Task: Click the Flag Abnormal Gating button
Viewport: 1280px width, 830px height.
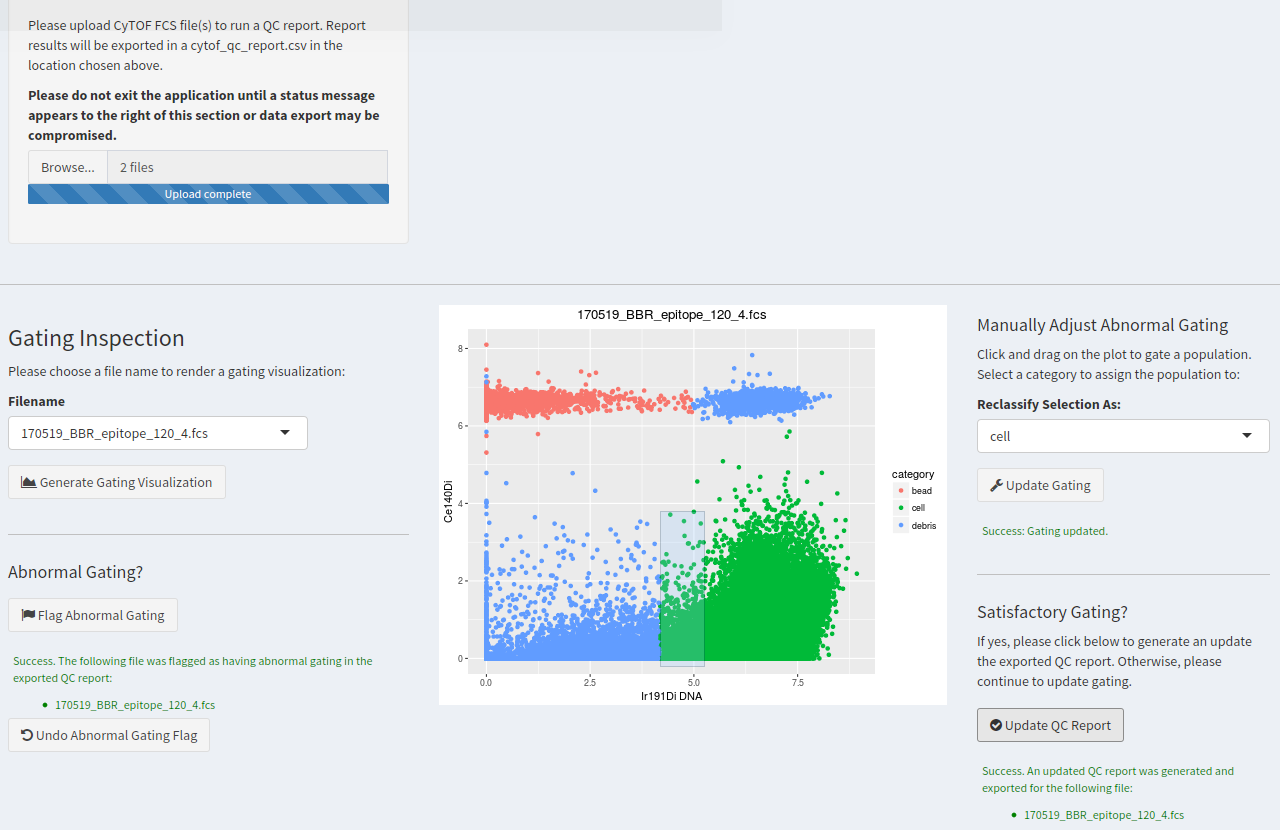Action: pos(93,615)
